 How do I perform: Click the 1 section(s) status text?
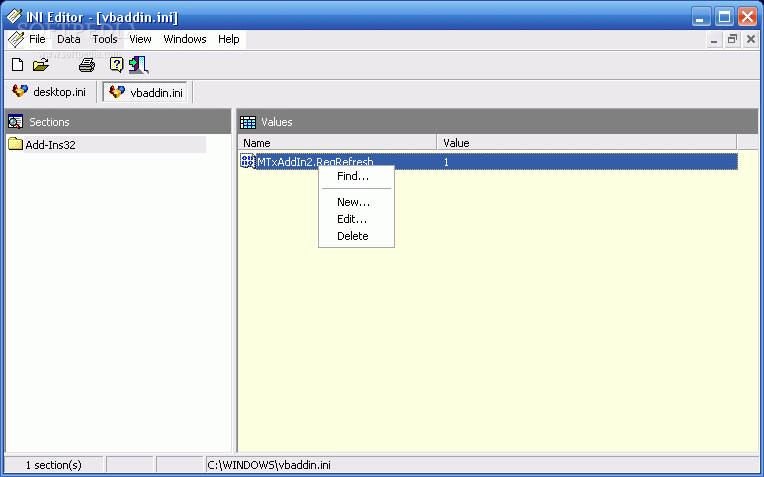54,465
